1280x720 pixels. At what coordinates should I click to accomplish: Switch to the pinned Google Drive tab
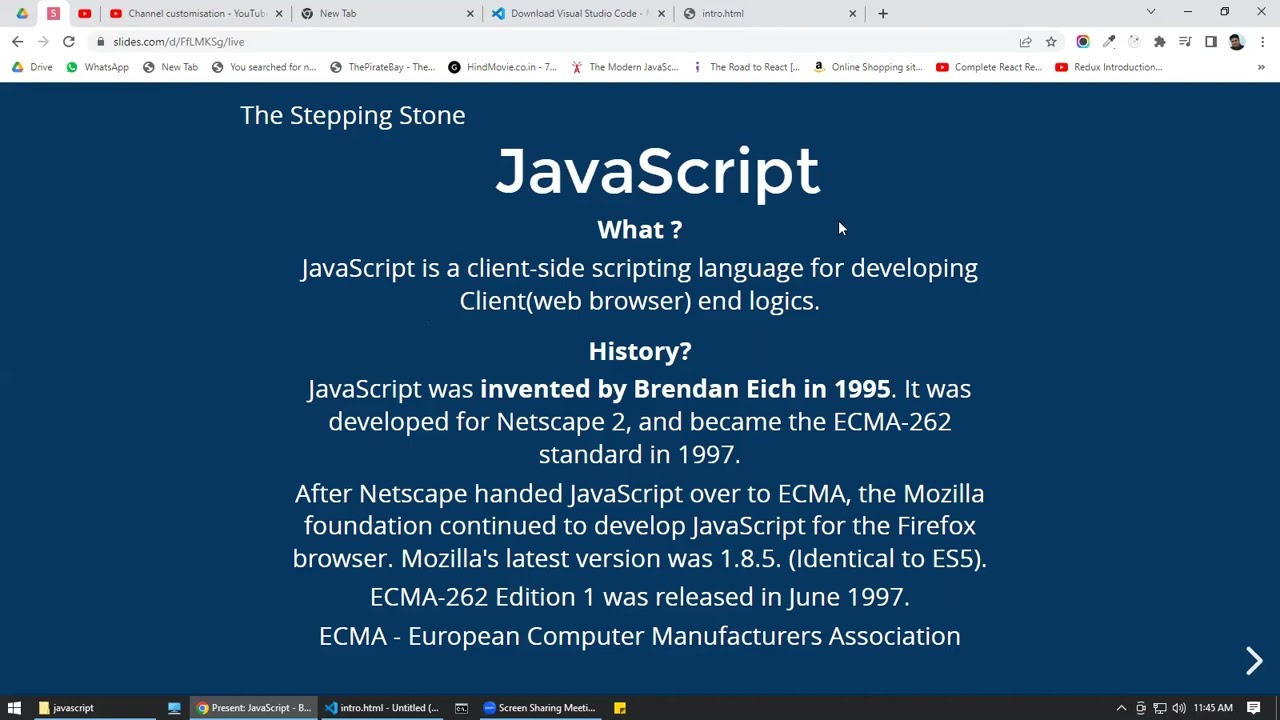pyautogui.click(x=22, y=13)
